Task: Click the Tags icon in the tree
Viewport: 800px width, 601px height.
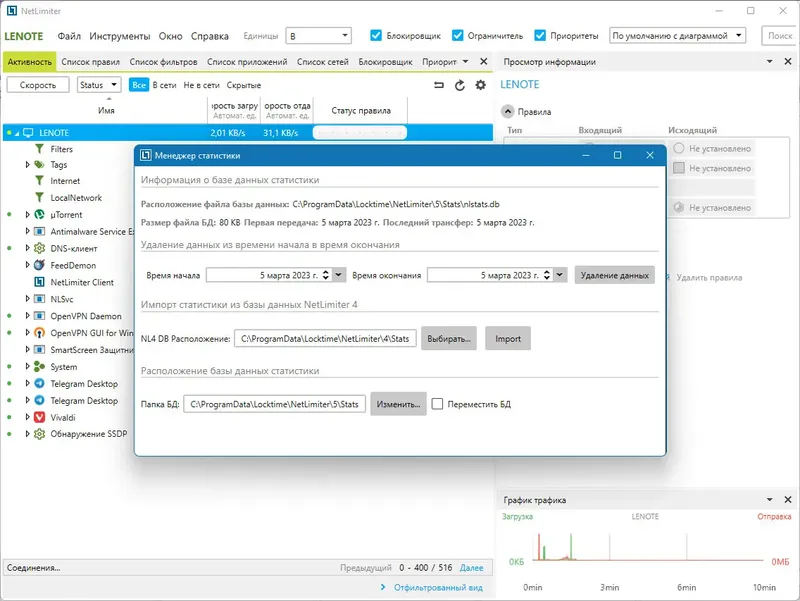Action: (x=39, y=165)
